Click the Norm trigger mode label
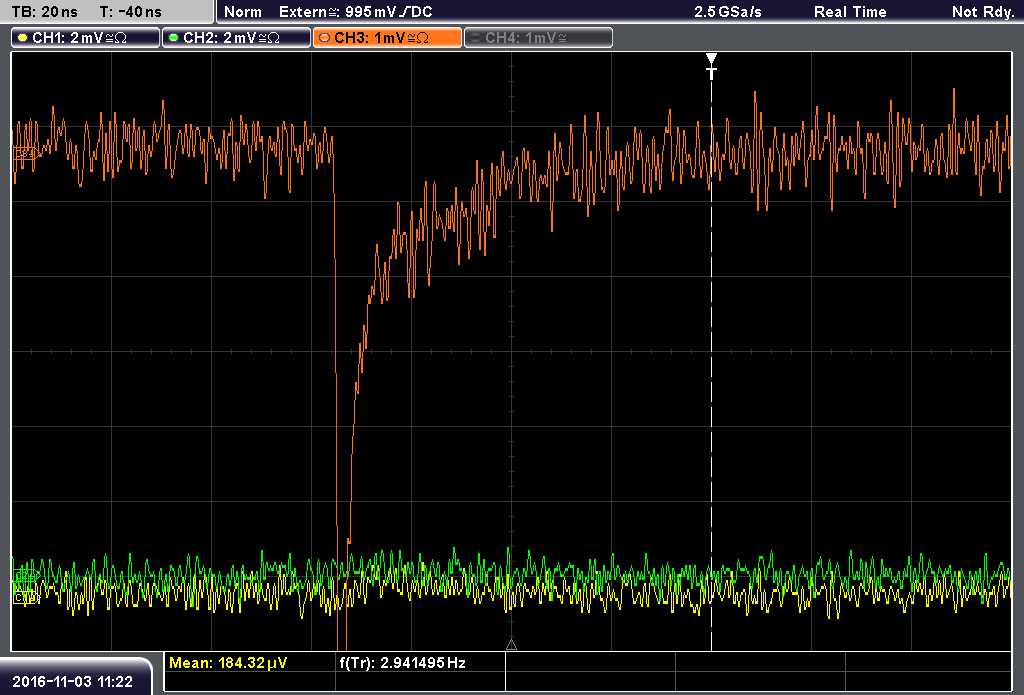Image resolution: width=1024 pixels, height=695 pixels. pos(242,12)
